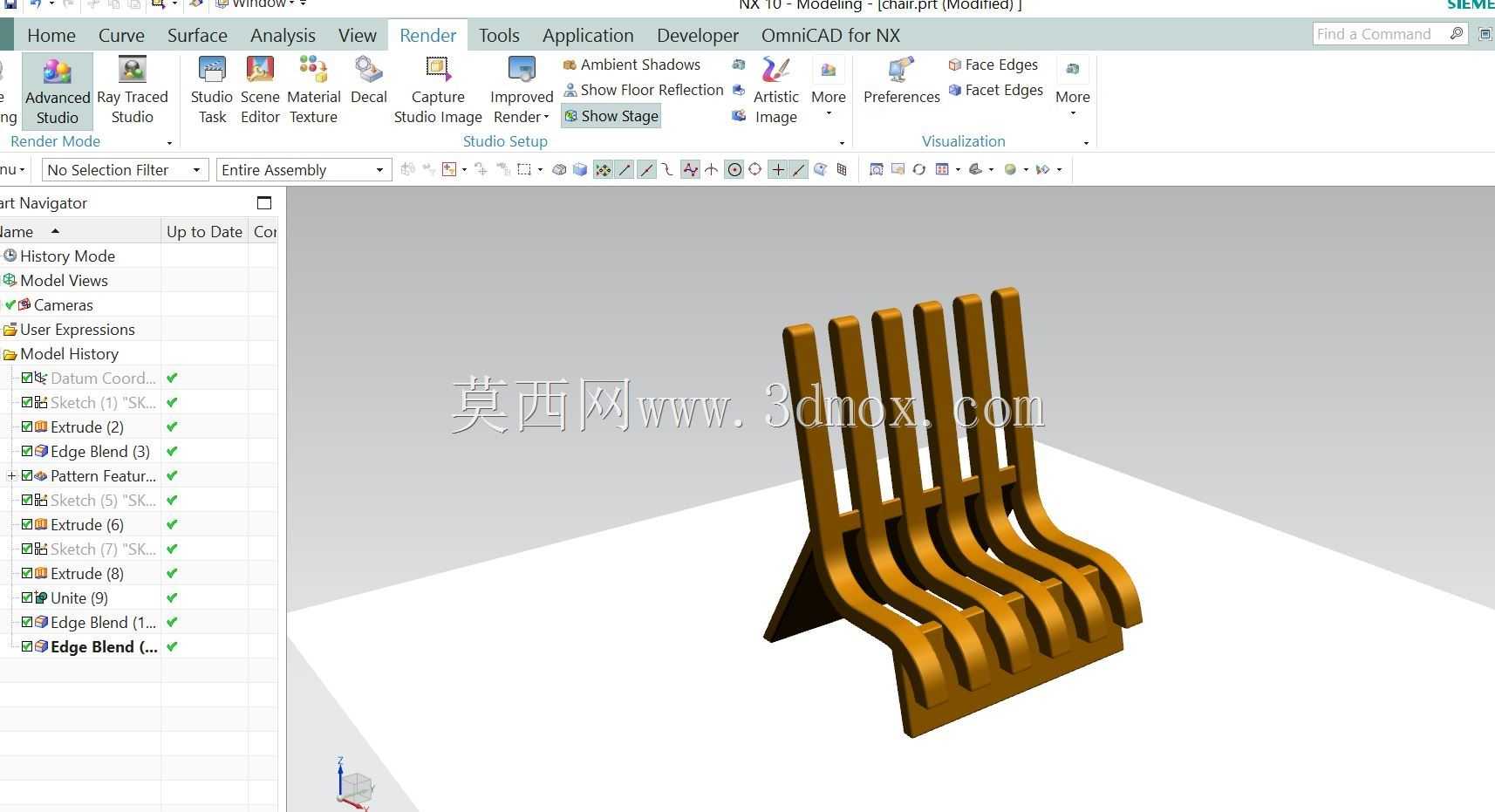Go to the Analysis tab
1495x812 pixels.
point(283,35)
